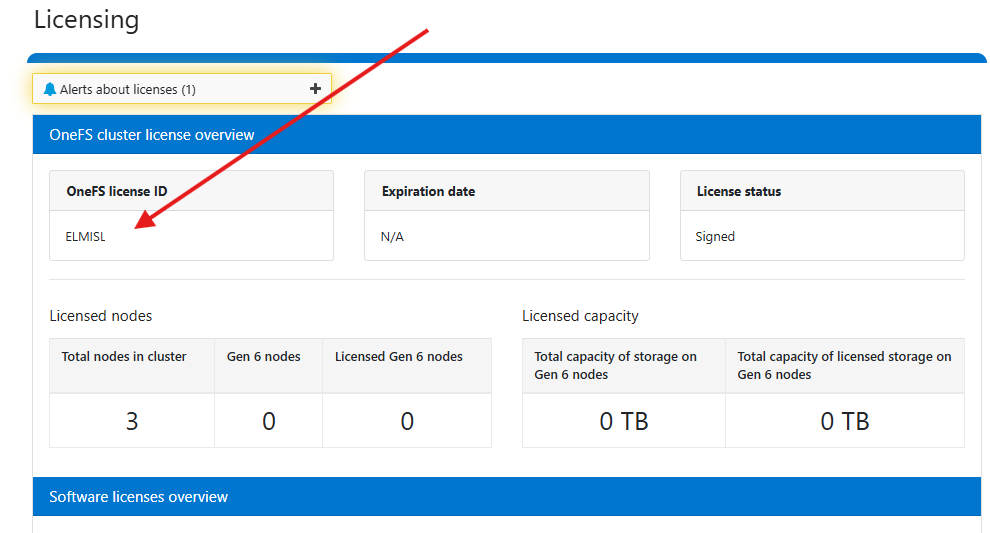The height and width of the screenshot is (533, 990).
Task: Open the "Alerts about licenses (1)" panel label
Action: pyautogui.click(x=127, y=89)
